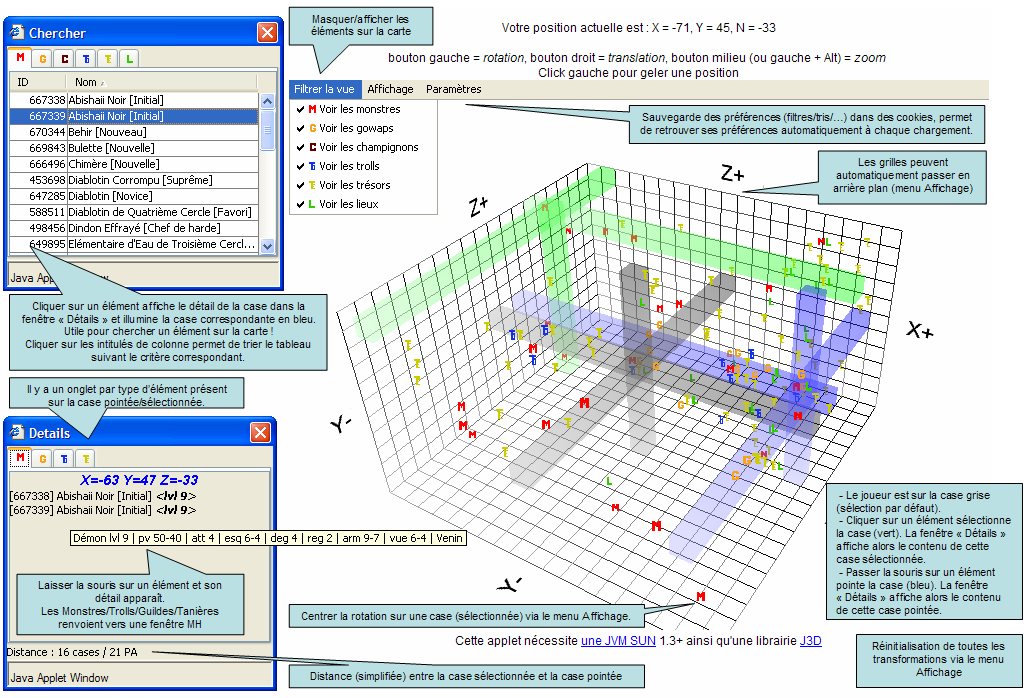Click the X=-63 Y=47 Z=-33 coordinates heading
Image resolution: width=1031 pixels, height=698 pixels.
(x=139, y=480)
